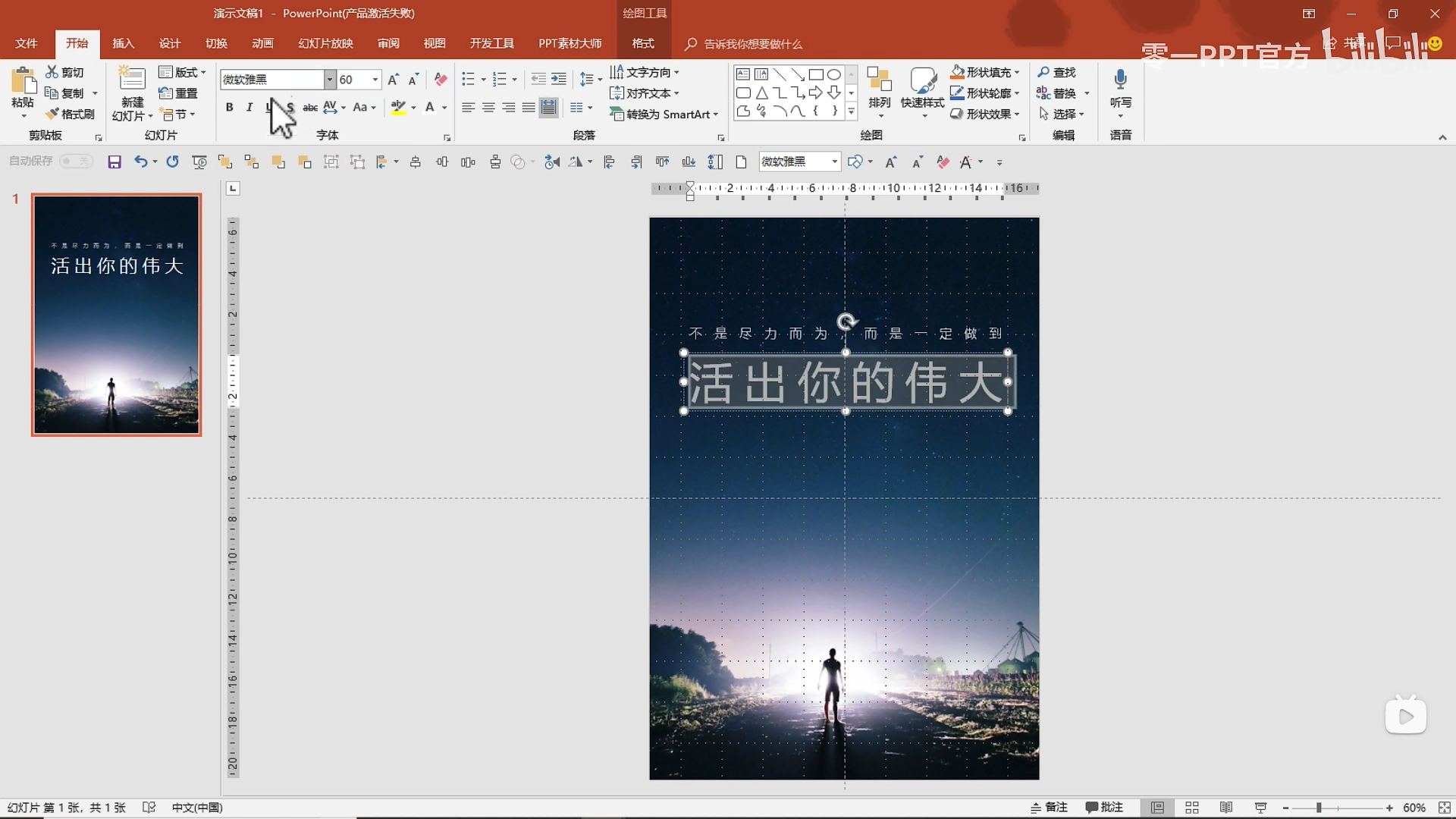Switch the AutoSave (自动保存) toggle
This screenshot has width=1456, height=819.
pyautogui.click(x=76, y=161)
